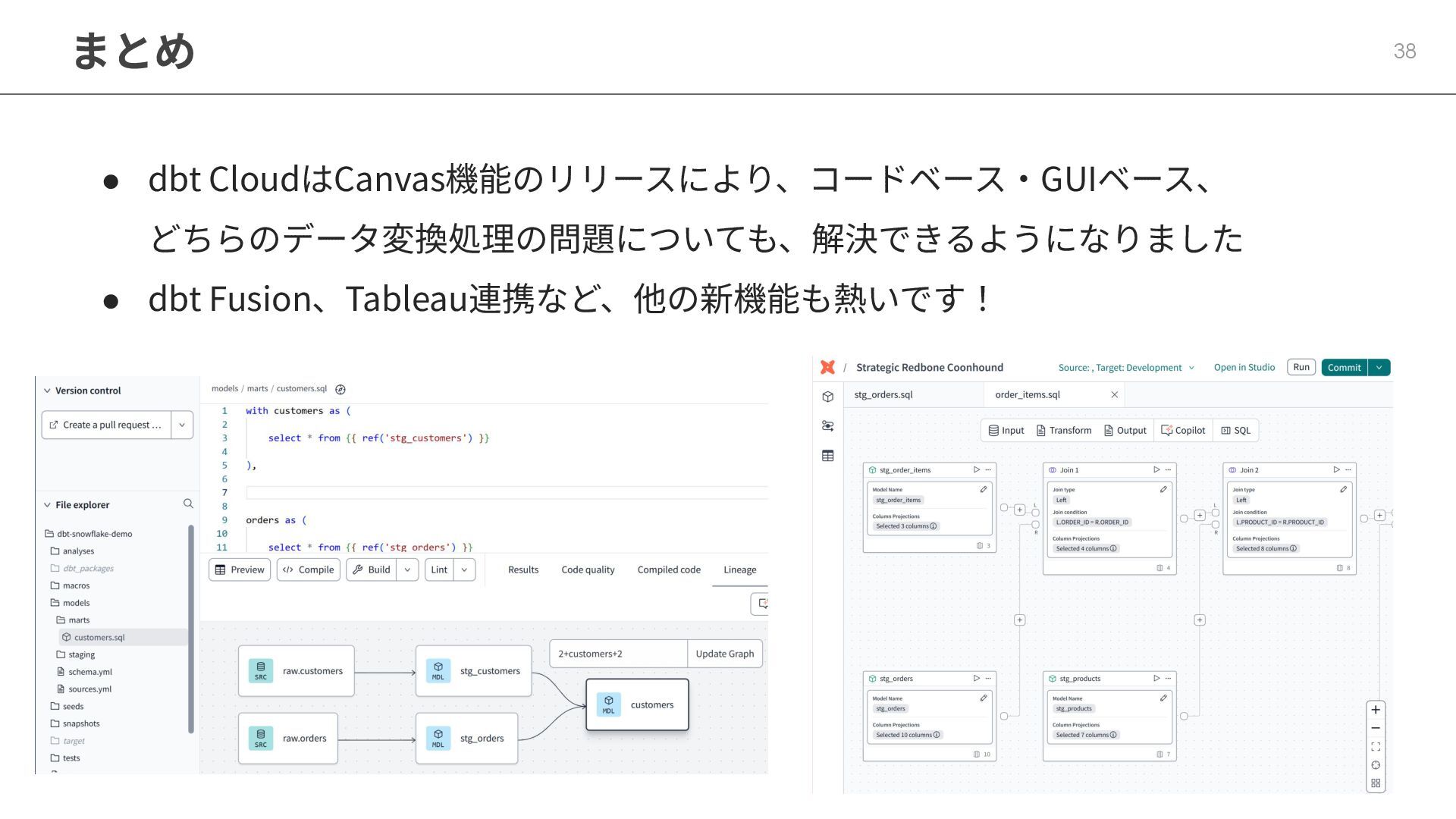Select customers.sql in file tree
Viewport: 1456px width, 819px height.
tap(99, 637)
